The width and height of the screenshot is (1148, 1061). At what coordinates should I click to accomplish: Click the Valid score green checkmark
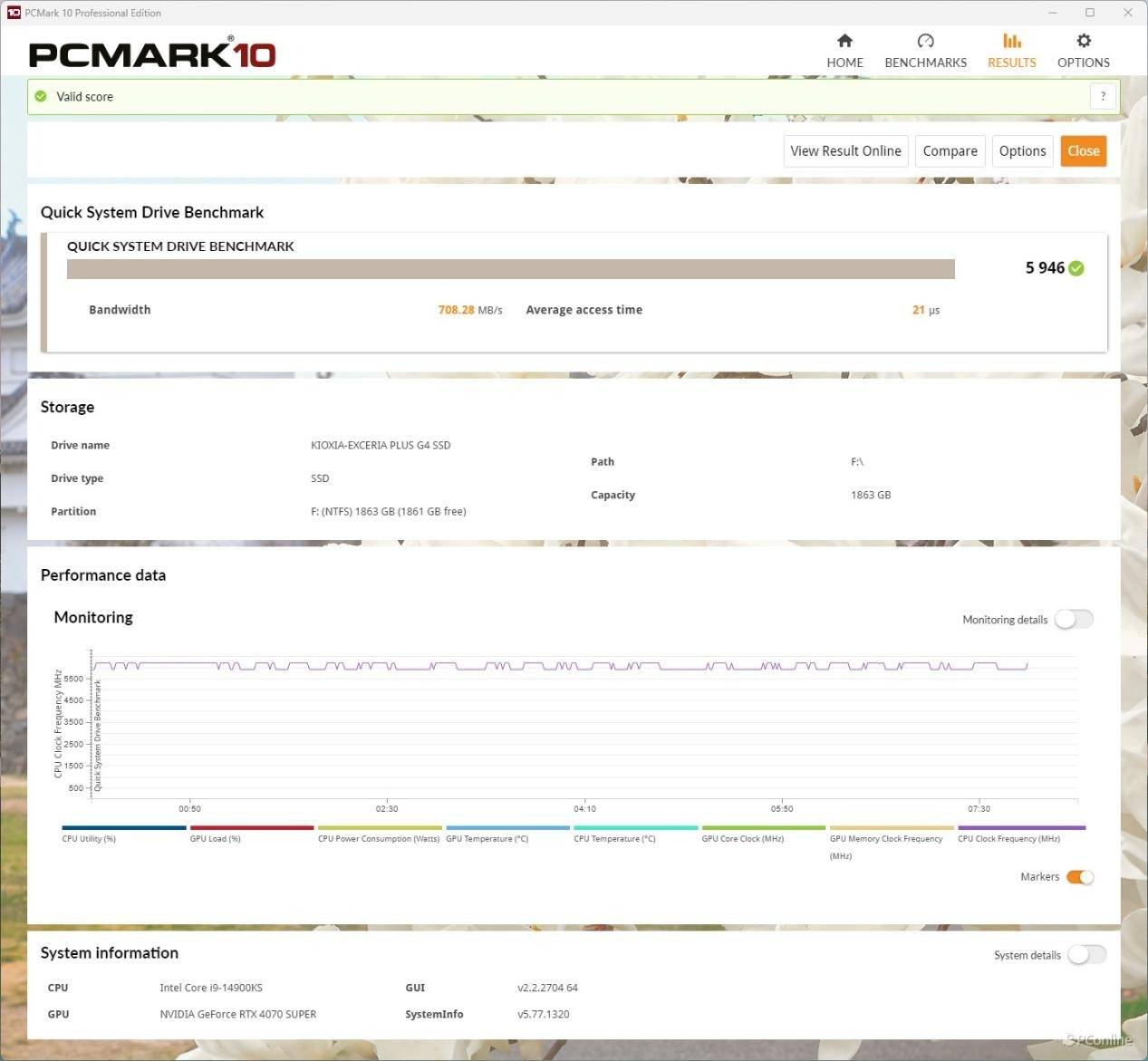pyautogui.click(x=41, y=96)
